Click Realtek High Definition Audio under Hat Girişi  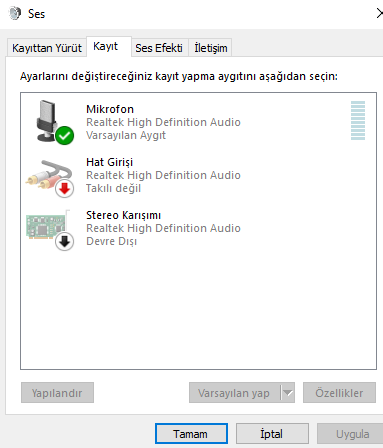tap(163, 175)
